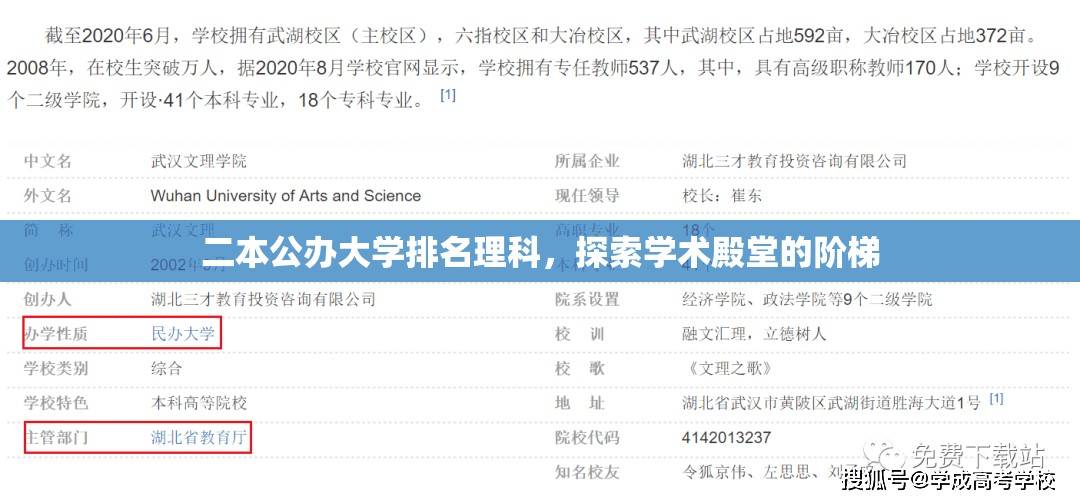This screenshot has height=503, width=1080.
Task: Select the value 本科高等院校
Action: [x=198, y=402]
